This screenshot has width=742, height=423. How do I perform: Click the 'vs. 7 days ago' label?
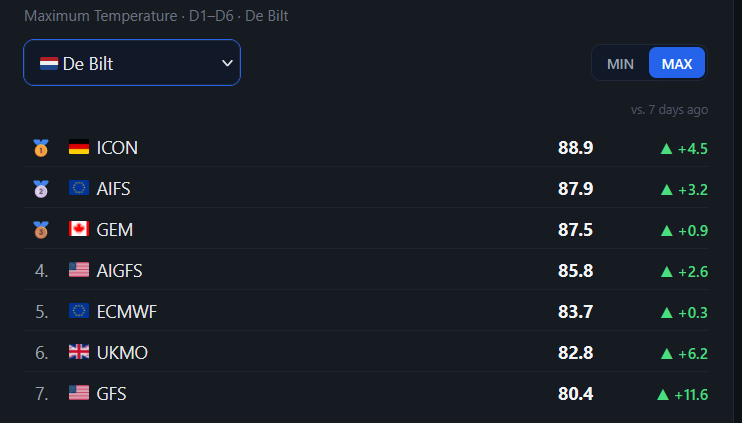pos(669,110)
